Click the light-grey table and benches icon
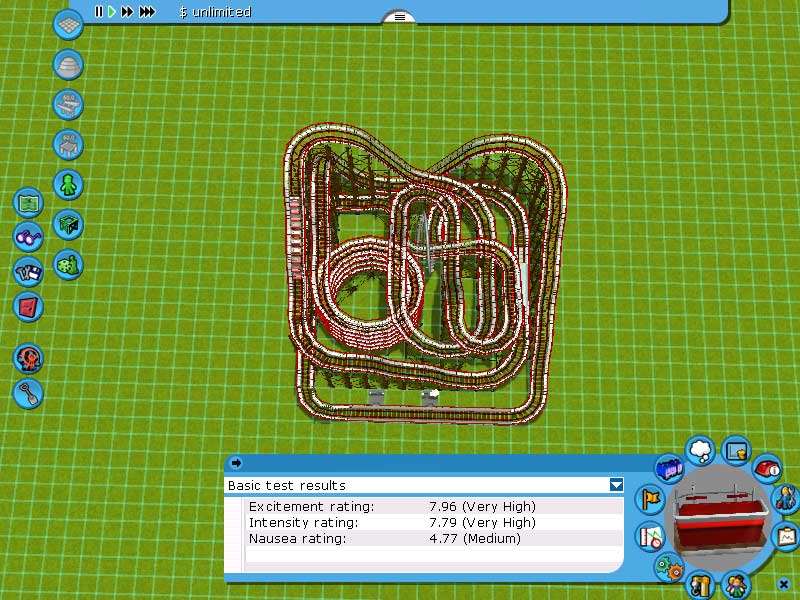800x600 pixels. tap(68, 105)
